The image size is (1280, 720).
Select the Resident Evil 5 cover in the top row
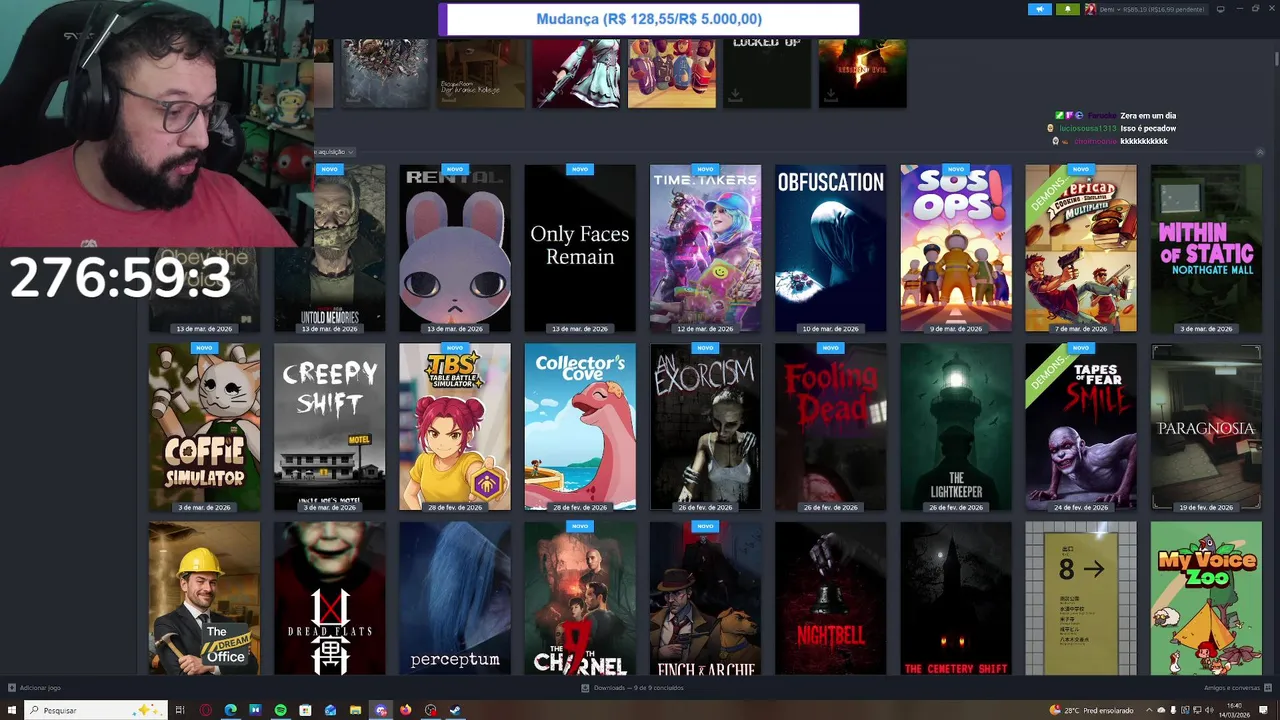coord(863,73)
